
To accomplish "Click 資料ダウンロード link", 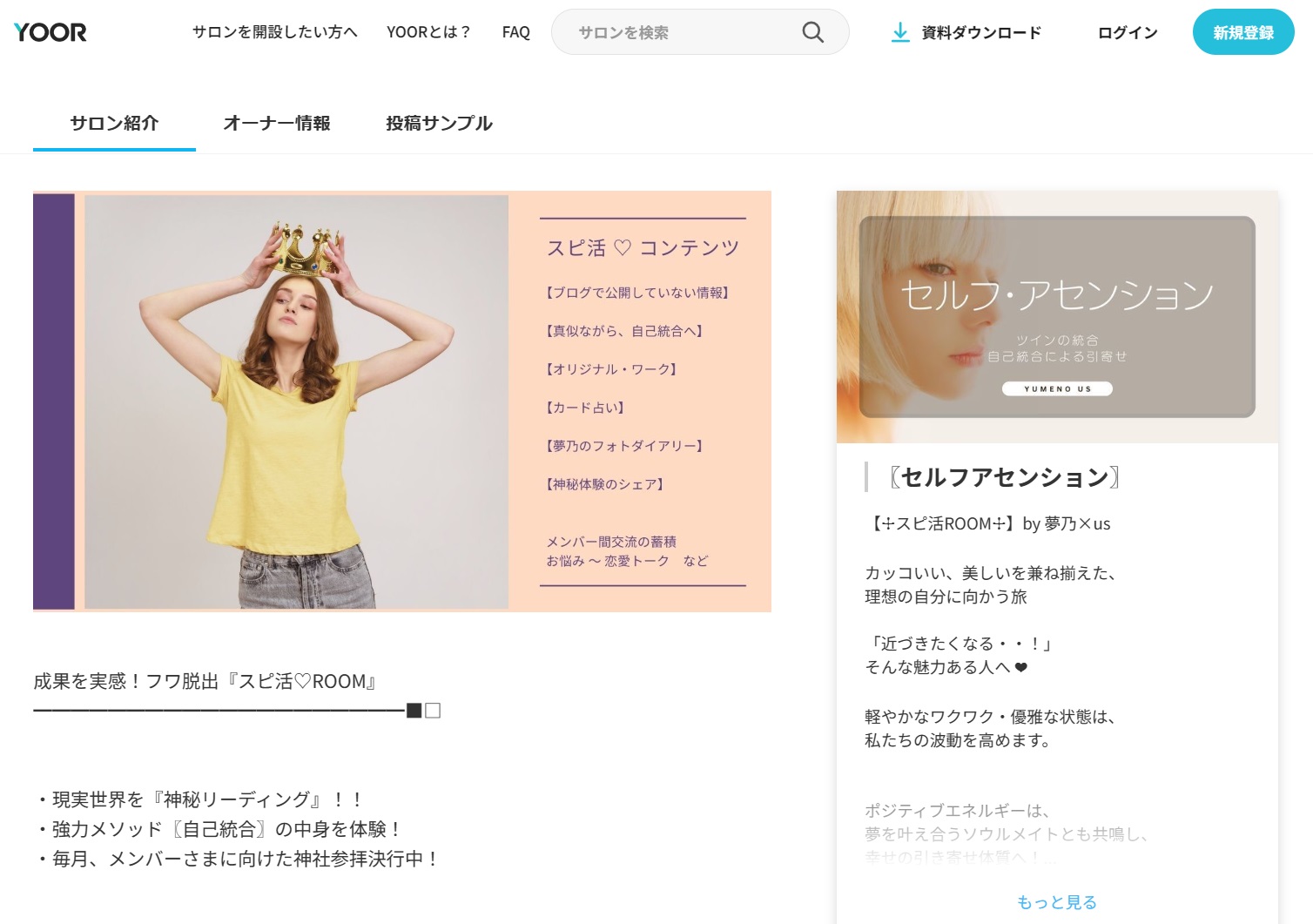I will [981, 32].
